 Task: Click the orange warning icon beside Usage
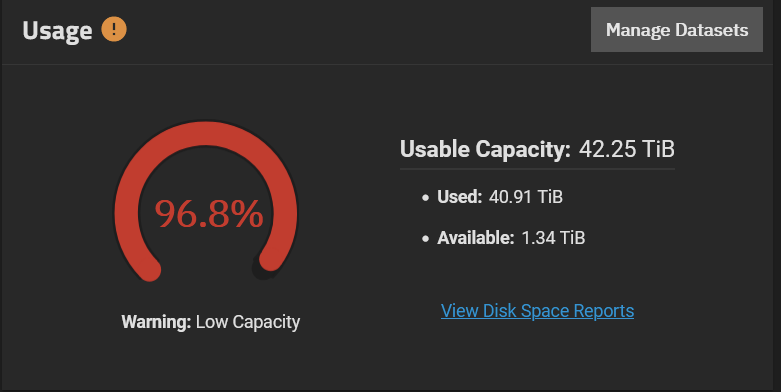[x=114, y=29]
